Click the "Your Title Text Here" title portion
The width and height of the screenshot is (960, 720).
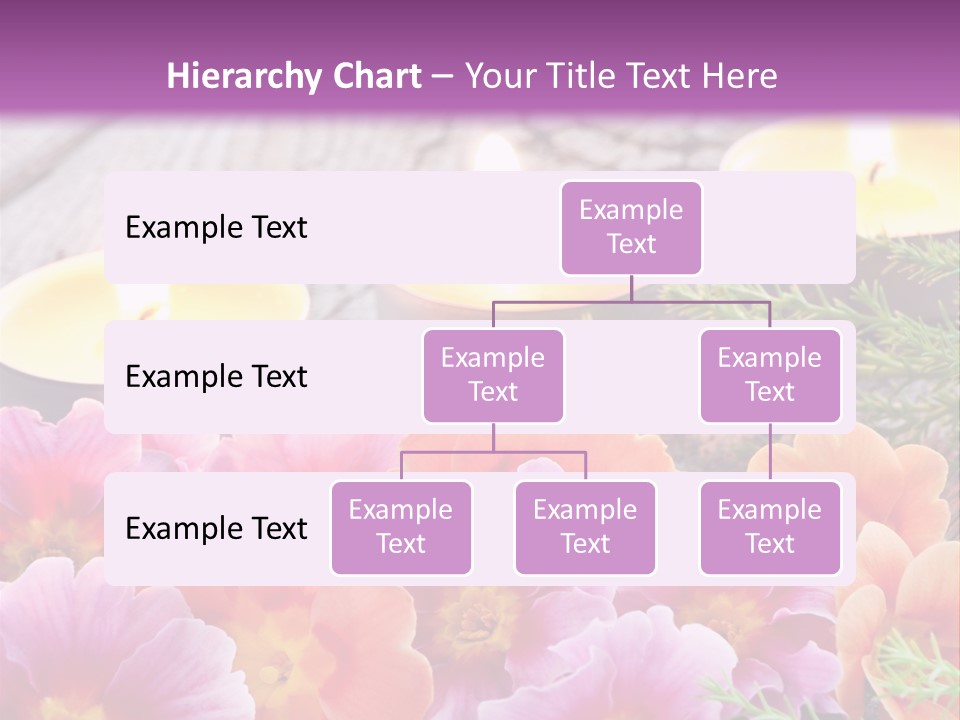coord(621,76)
